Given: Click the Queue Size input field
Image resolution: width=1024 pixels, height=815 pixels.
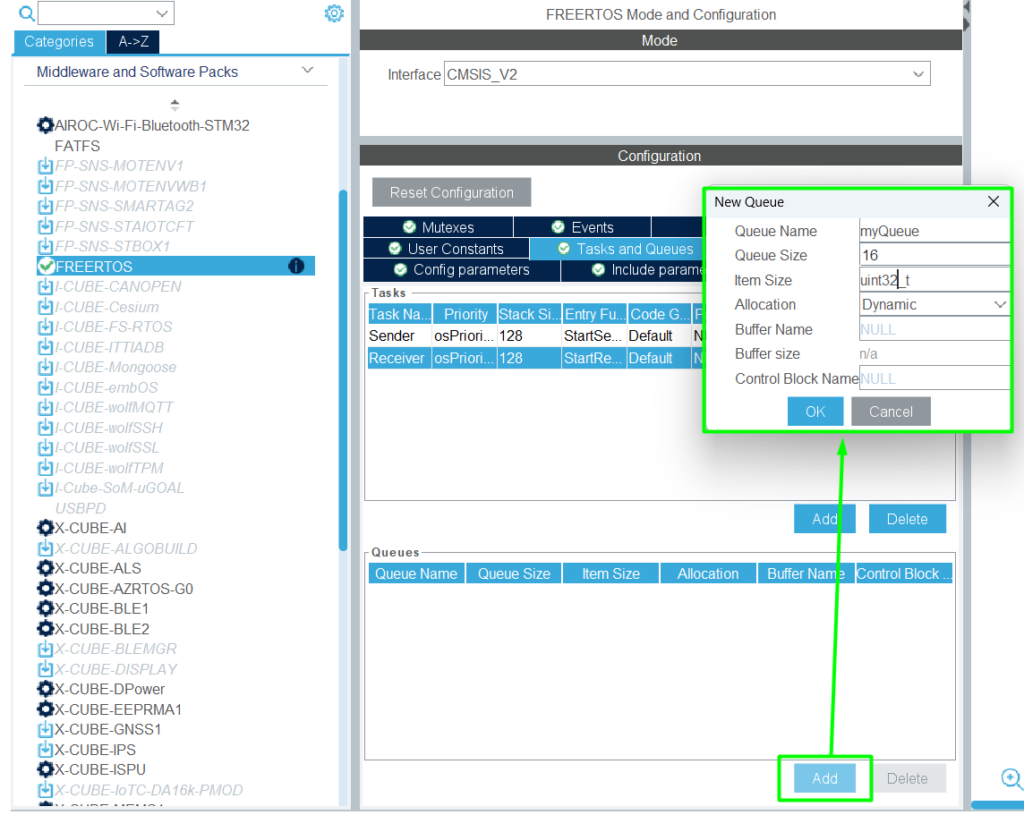Looking at the screenshot, I should [934, 255].
